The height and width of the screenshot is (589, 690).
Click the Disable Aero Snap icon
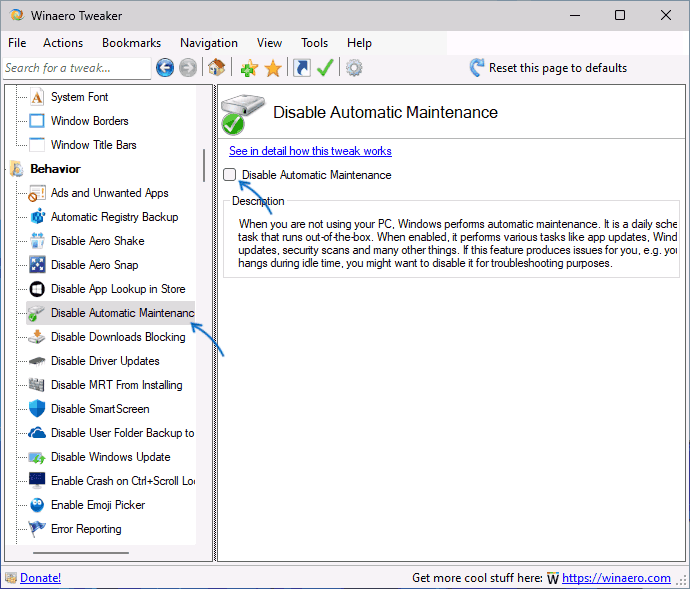point(37,265)
